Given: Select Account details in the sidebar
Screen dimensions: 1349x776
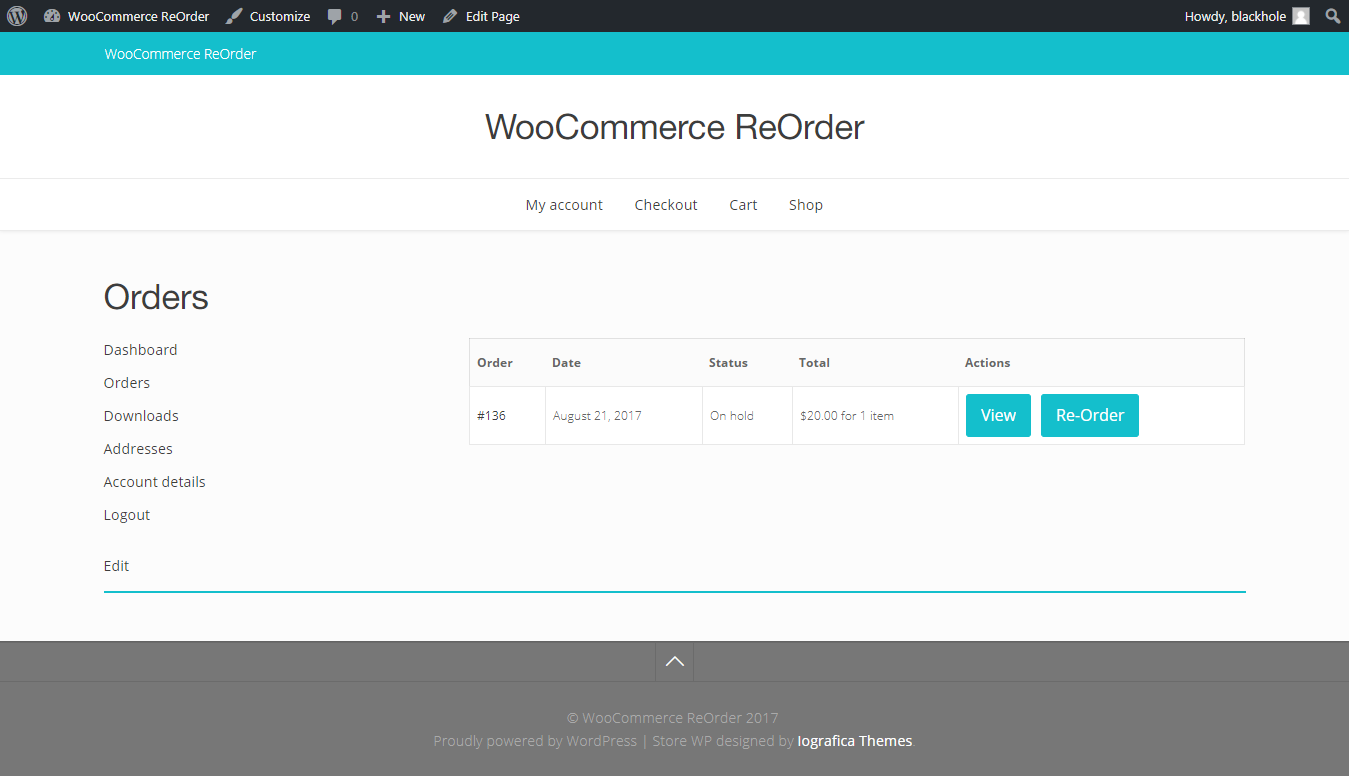Looking at the screenshot, I should (154, 481).
